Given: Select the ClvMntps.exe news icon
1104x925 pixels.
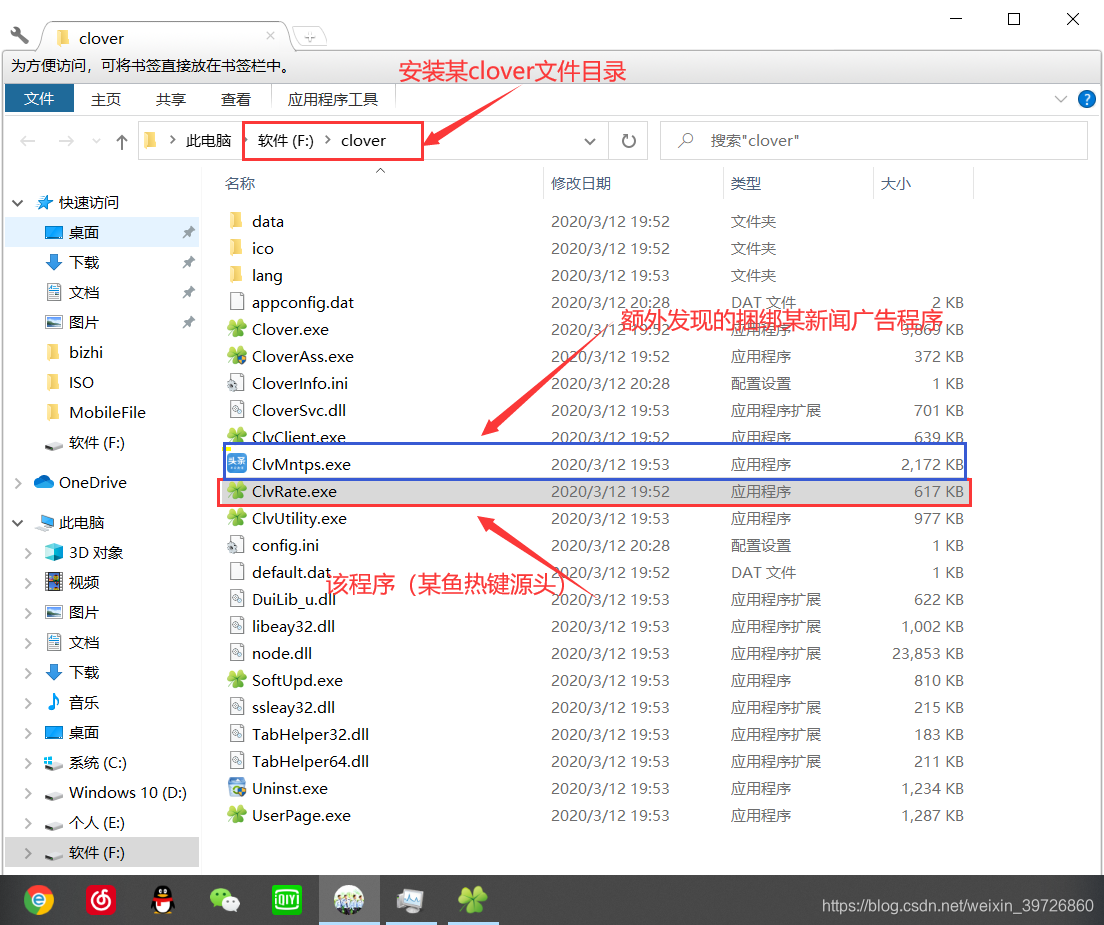Looking at the screenshot, I should (x=237, y=463).
